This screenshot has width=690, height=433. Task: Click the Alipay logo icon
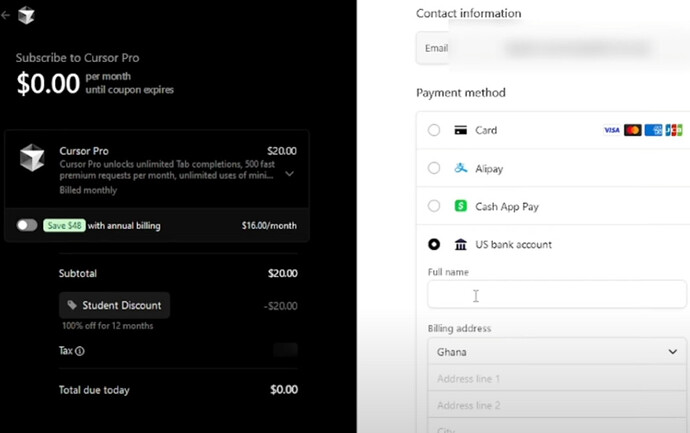tap(461, 168)
